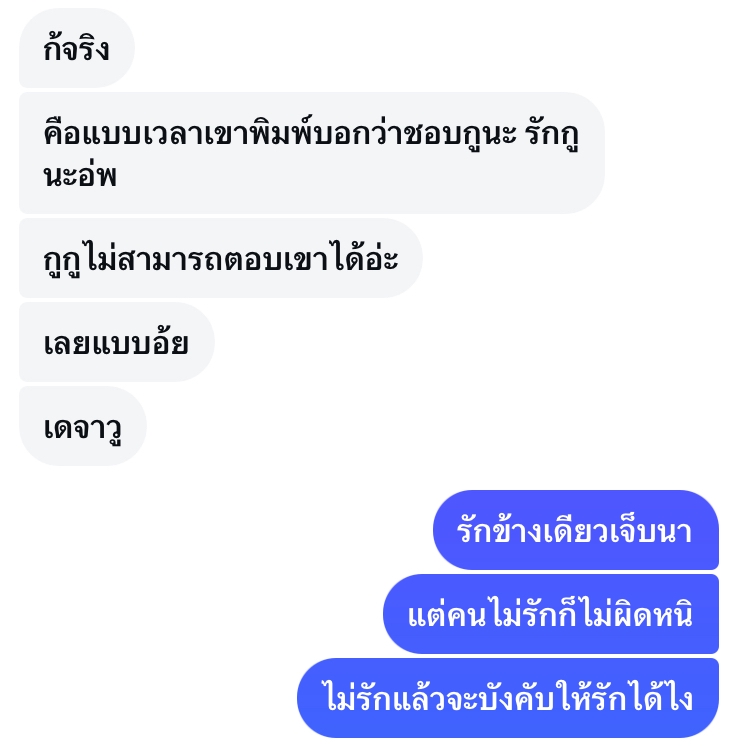This screenshot has height=751, width=735.
Task: Select the sent bubble "แต่คนไม่รักก็ไม่ผิดหนิ"
Action: click(x=551, y=614)
